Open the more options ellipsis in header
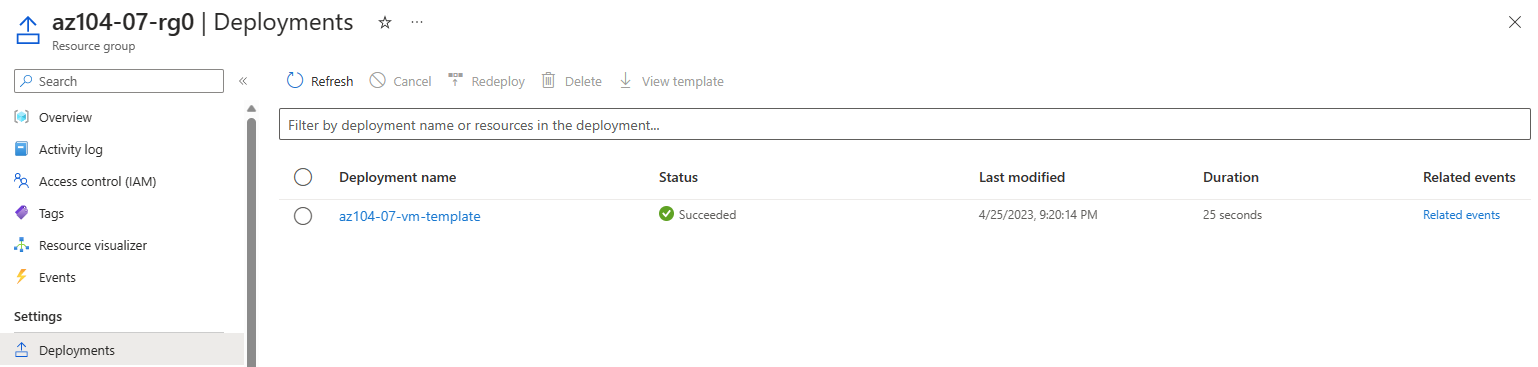Screen dimensions: 1538x367 [x=417, y=22]
